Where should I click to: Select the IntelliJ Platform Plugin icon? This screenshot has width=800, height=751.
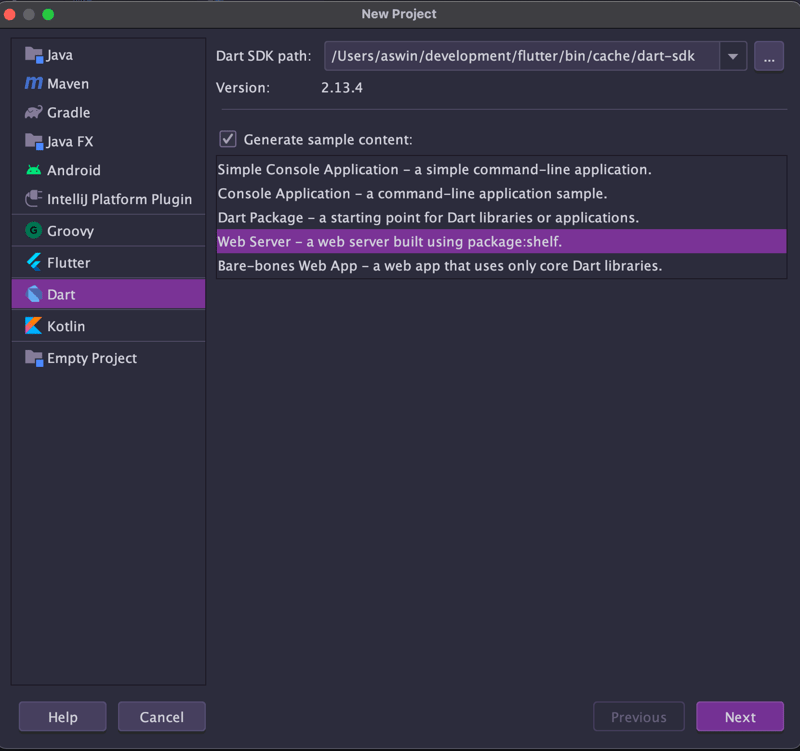click(x=34, y=198)
